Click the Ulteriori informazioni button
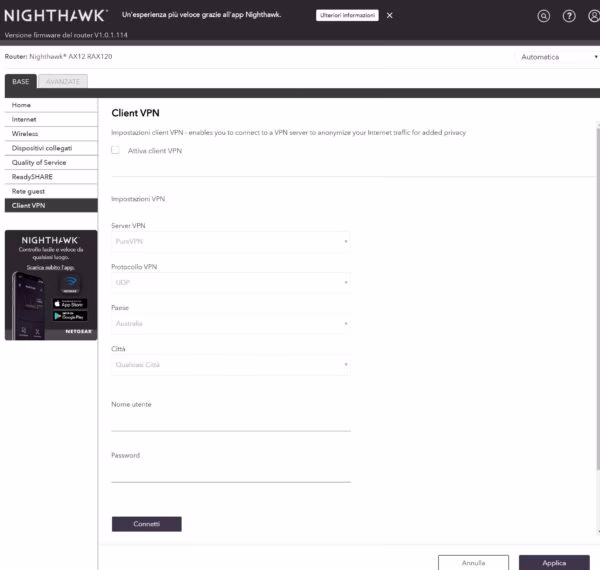 coord(347,15)
